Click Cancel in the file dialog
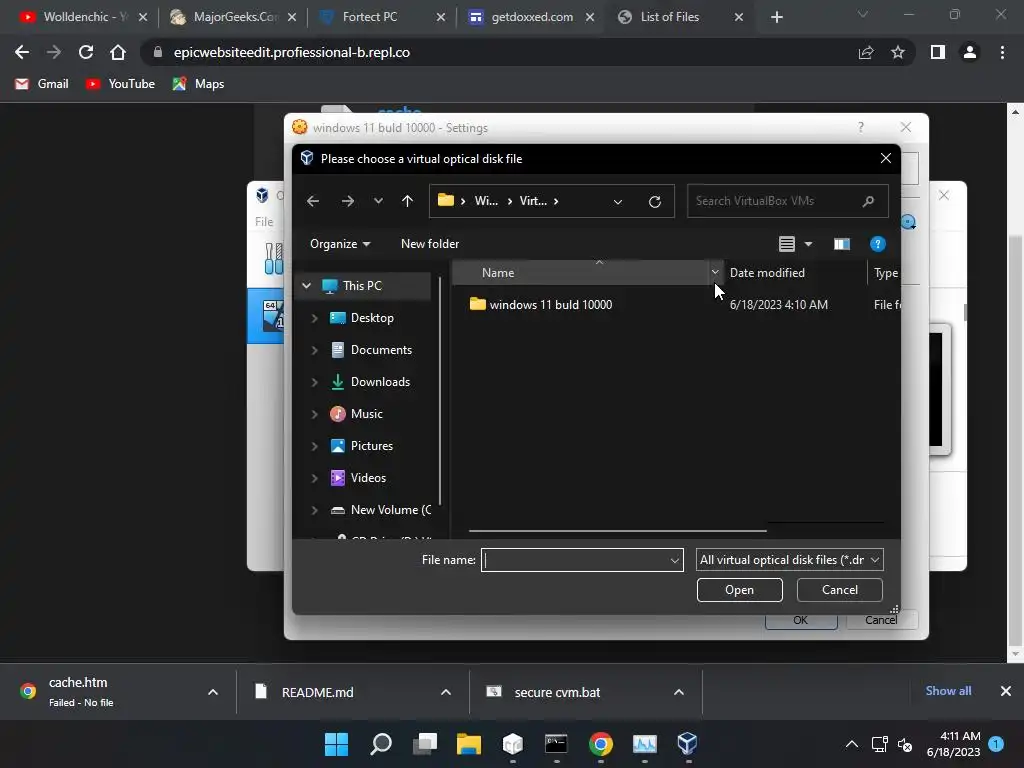The width and height of the screenshot is (1024, 768). pos(840,590)
